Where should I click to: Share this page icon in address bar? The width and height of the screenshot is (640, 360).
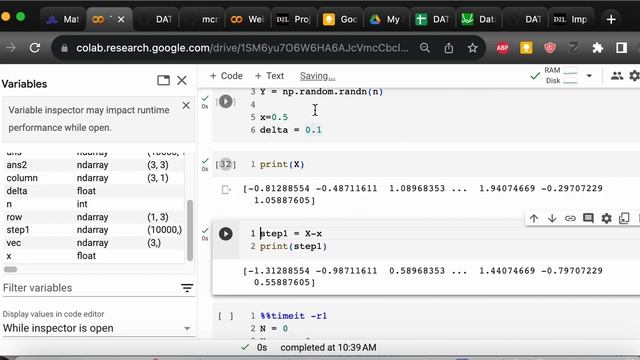(x=449, y=48)
